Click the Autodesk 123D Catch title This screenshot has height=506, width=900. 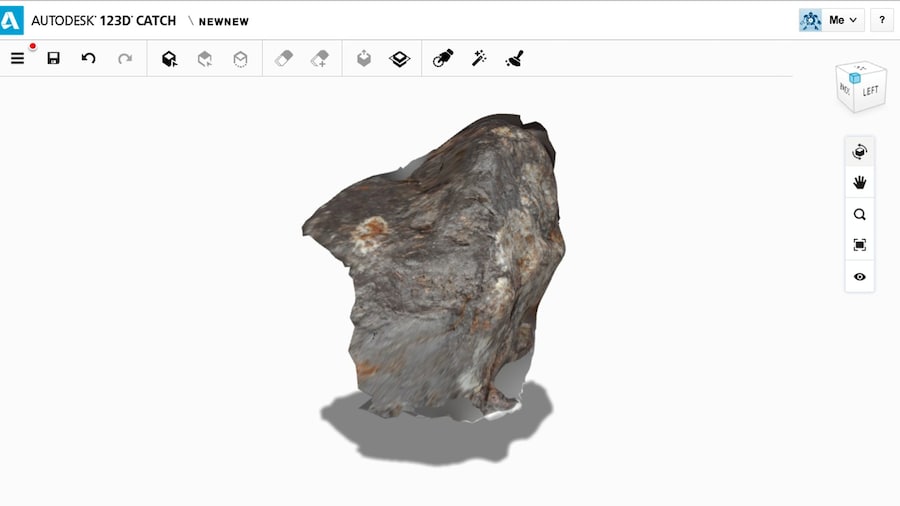[103, 21]
